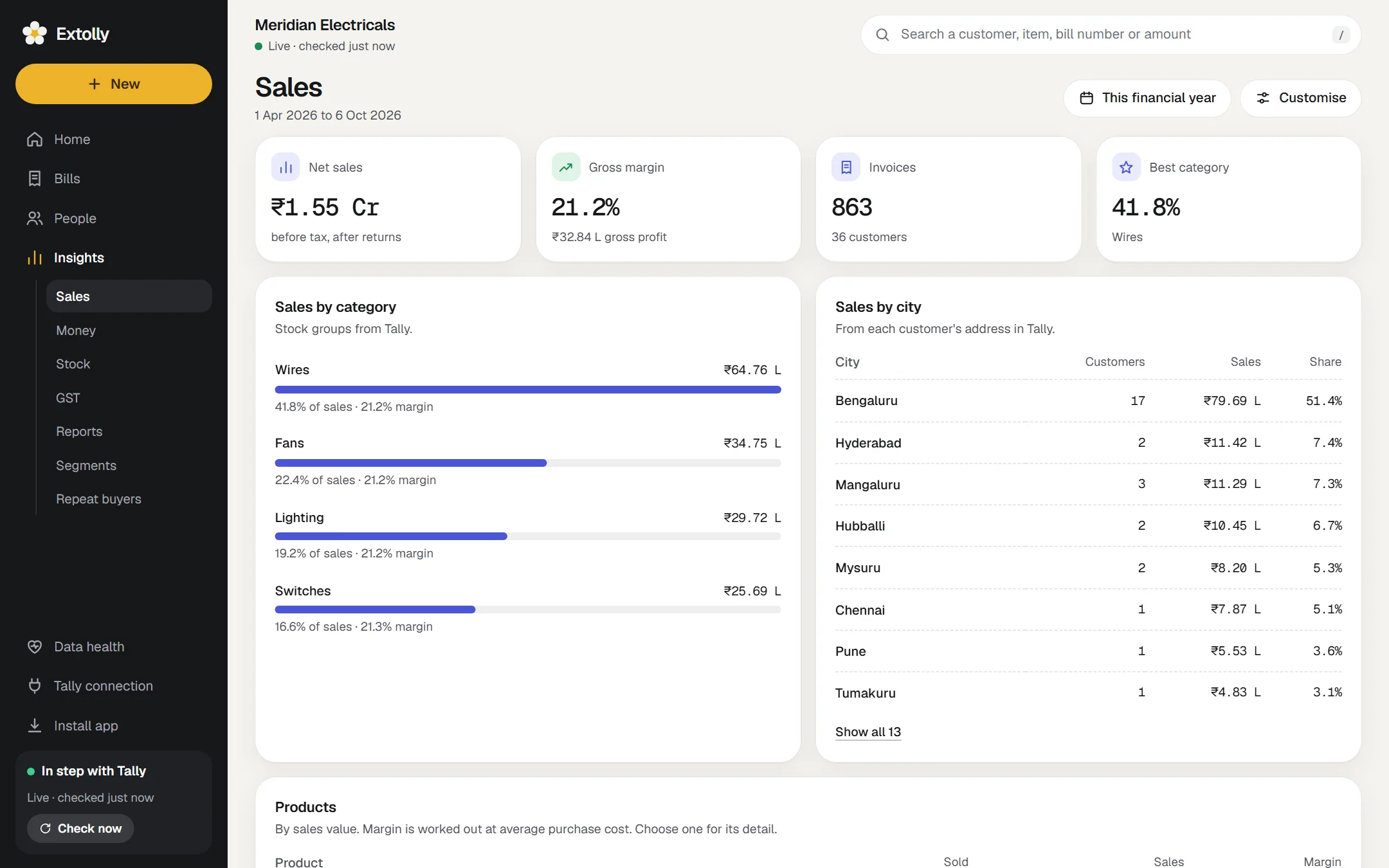Go to the People section
1389x868 pixels.
[x=114, y=219]
